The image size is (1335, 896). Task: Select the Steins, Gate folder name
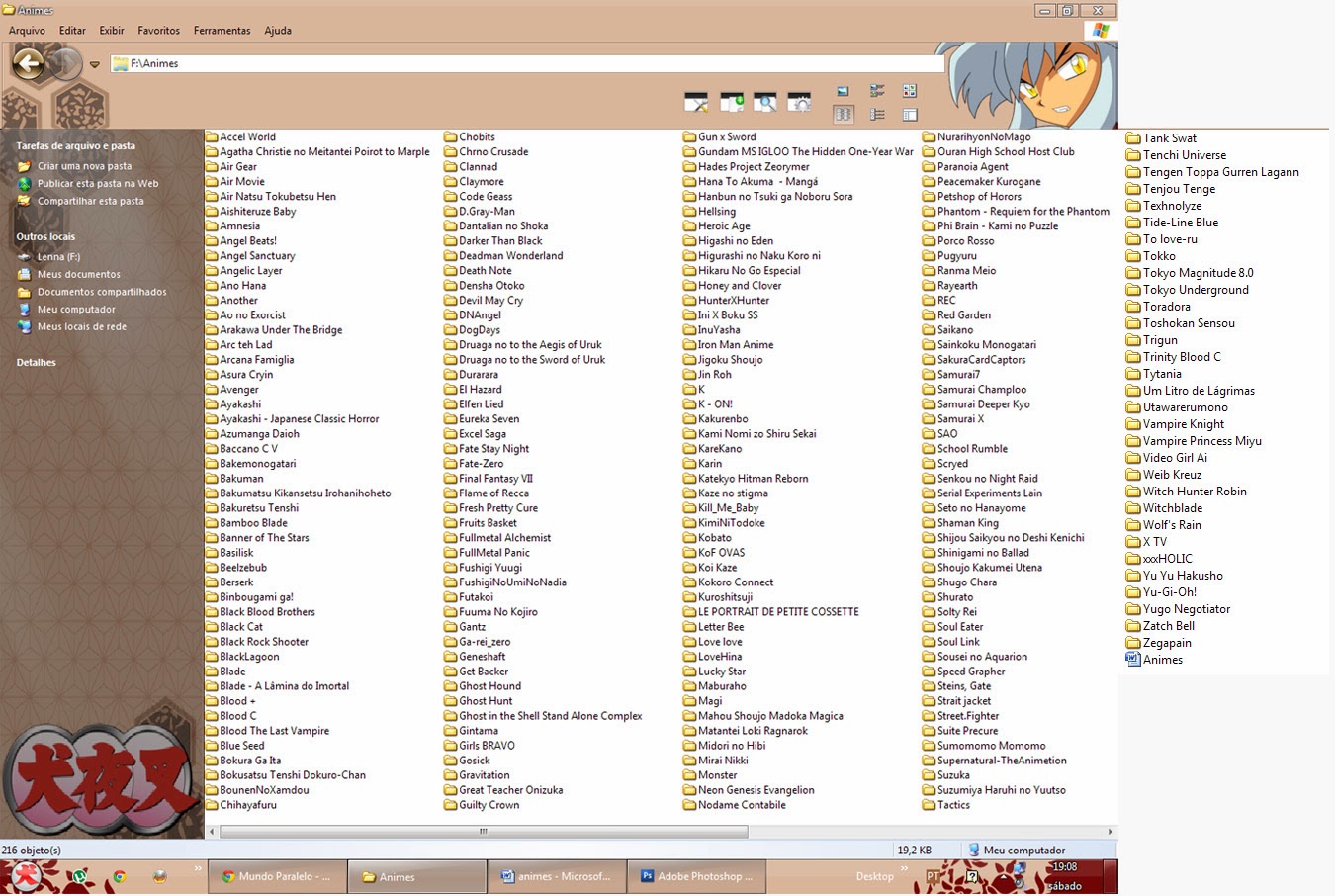(964, 686)
